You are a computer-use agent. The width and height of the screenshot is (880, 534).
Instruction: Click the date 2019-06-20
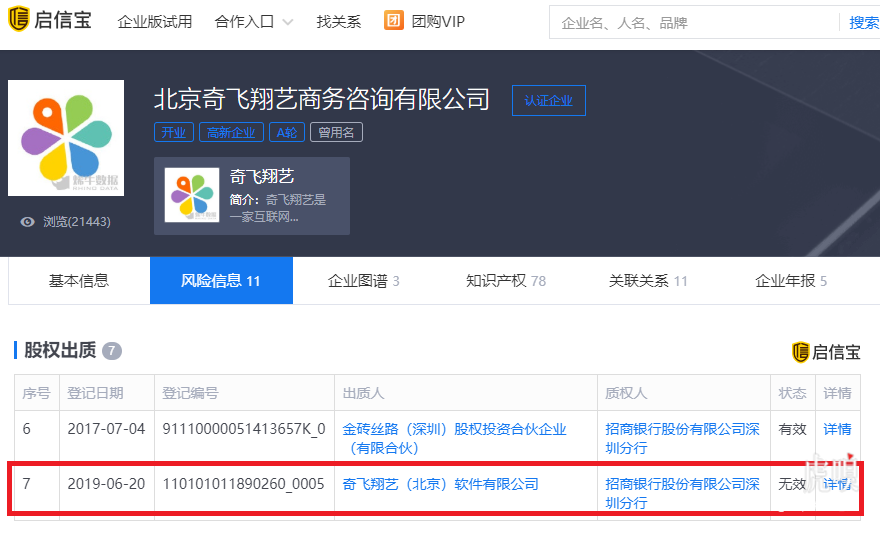point(106,484)
